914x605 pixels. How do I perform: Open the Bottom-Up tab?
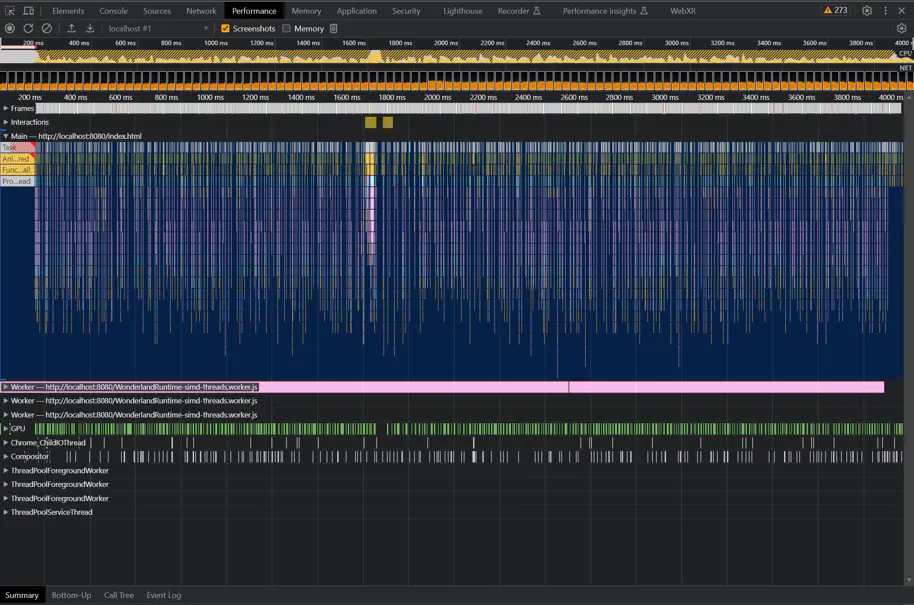click(x=71, y=595)
